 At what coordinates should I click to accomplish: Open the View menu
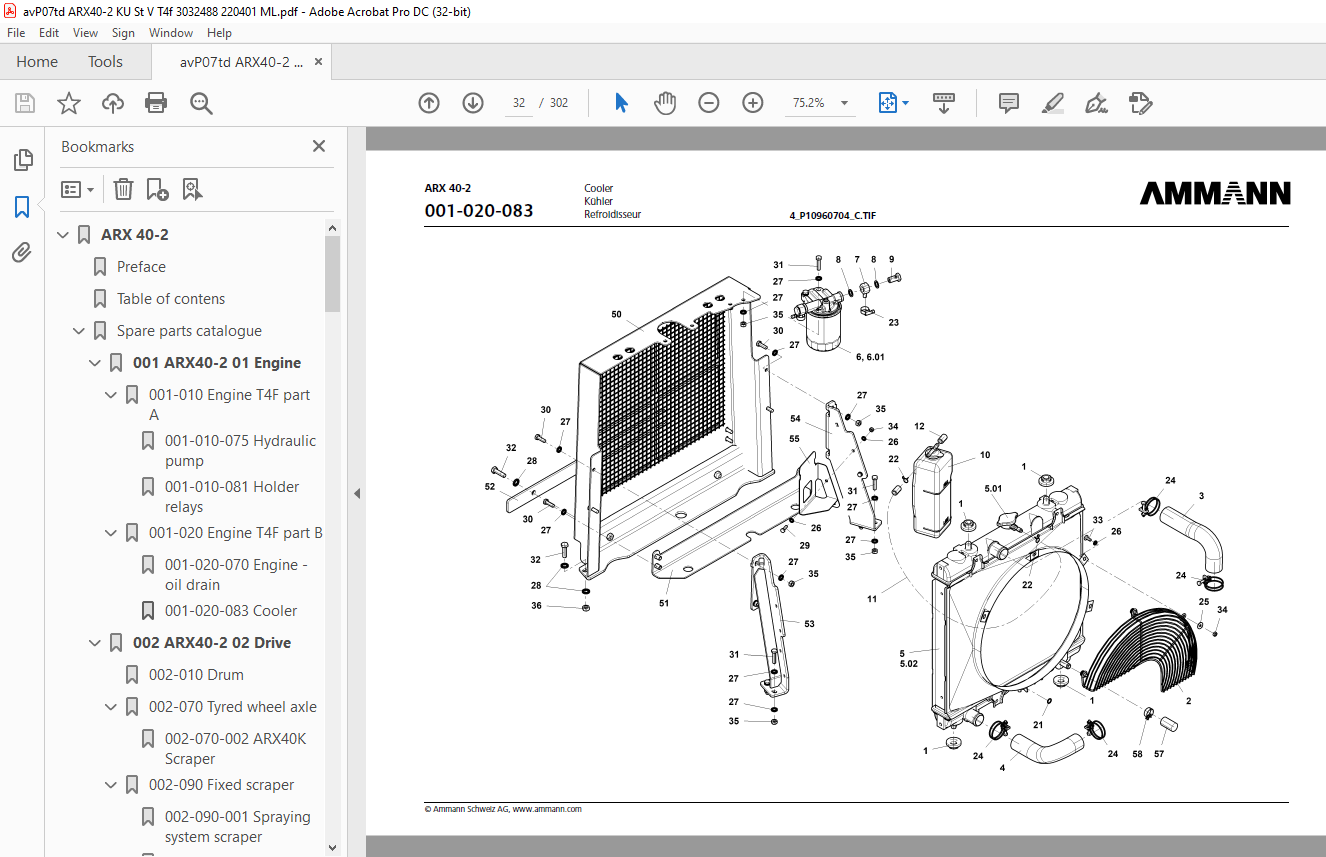85,33
